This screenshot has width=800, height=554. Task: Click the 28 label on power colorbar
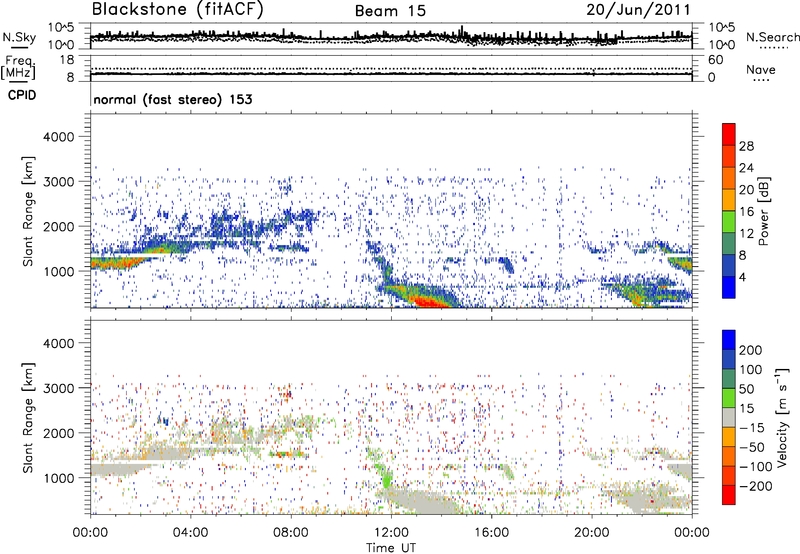746,146
